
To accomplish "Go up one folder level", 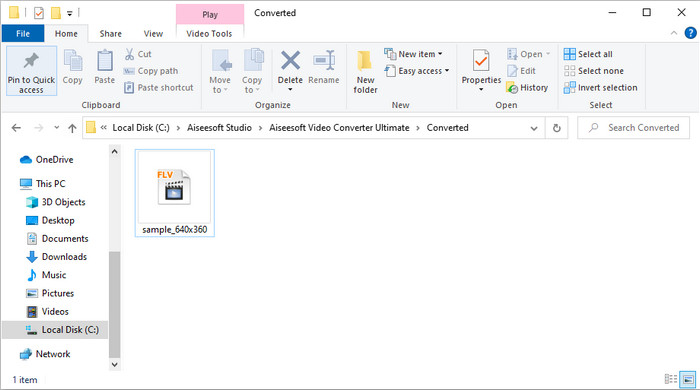I will 72,128.
